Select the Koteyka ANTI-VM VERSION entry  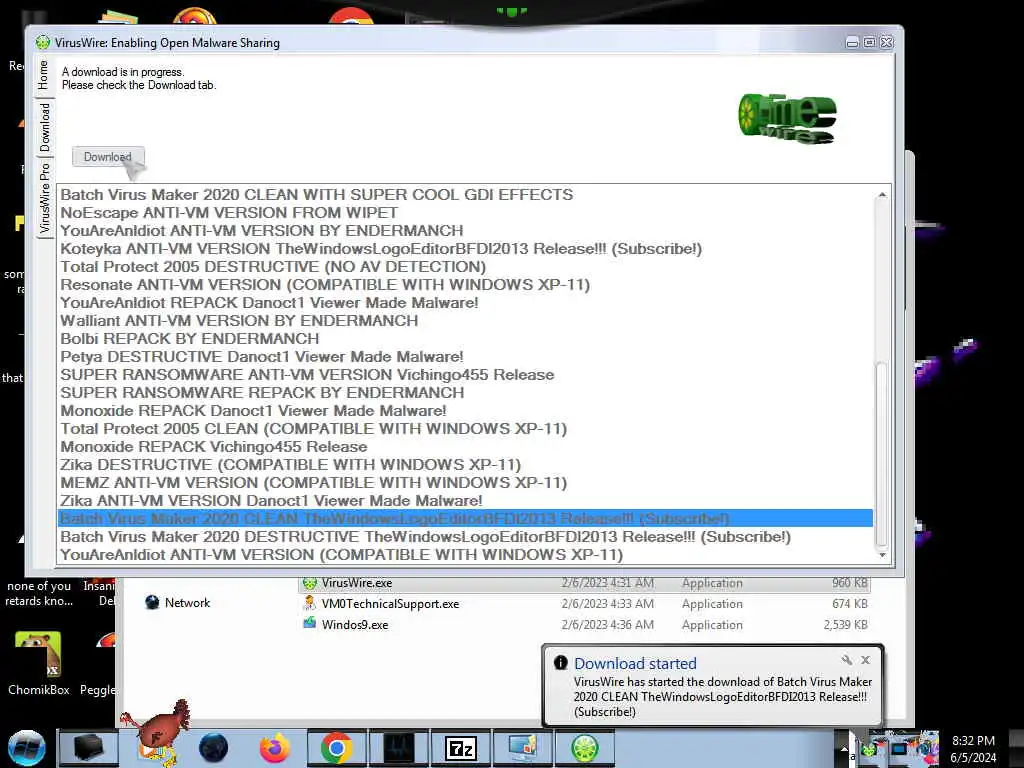point(466,249)
